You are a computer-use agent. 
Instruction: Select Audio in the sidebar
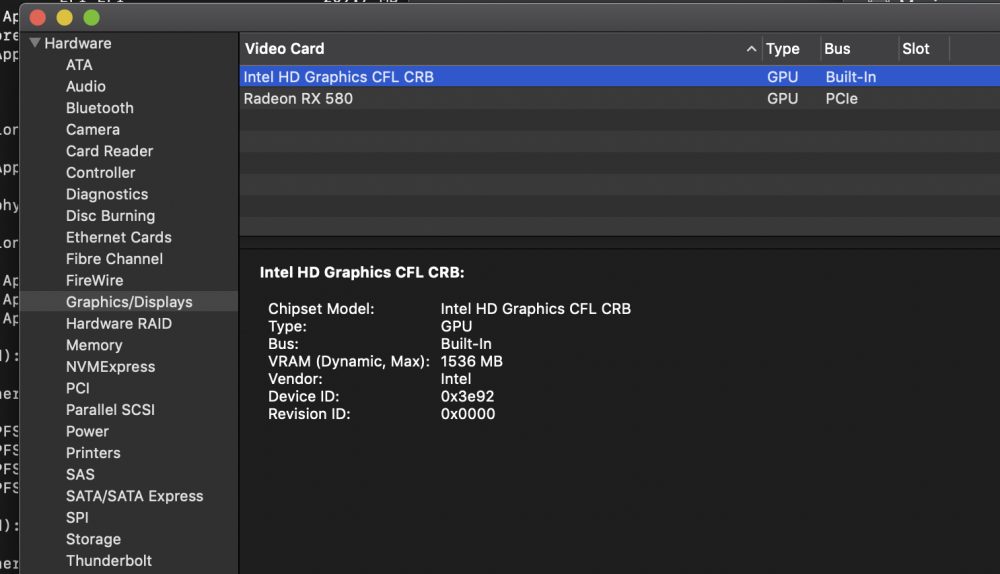coord(85,87)
